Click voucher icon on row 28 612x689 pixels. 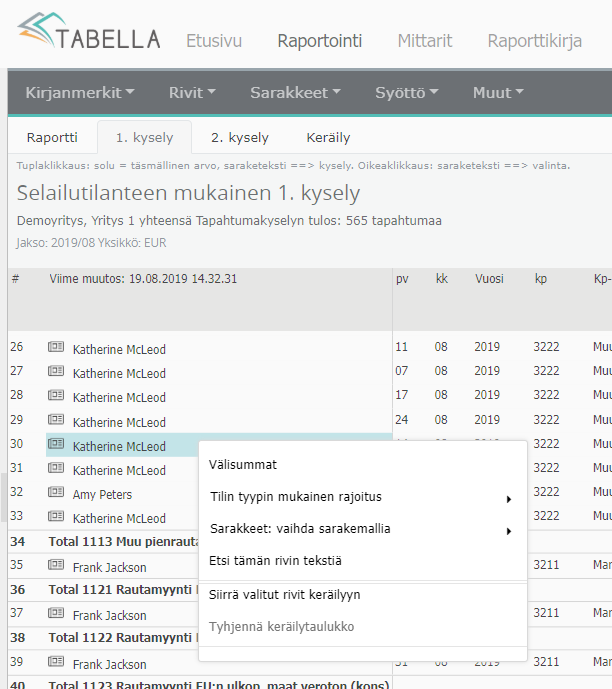tap(56, 396)
